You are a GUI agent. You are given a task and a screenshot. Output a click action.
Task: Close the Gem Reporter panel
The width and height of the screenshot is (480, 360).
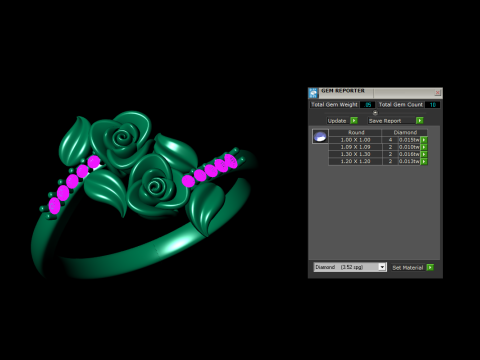(438, 92)
